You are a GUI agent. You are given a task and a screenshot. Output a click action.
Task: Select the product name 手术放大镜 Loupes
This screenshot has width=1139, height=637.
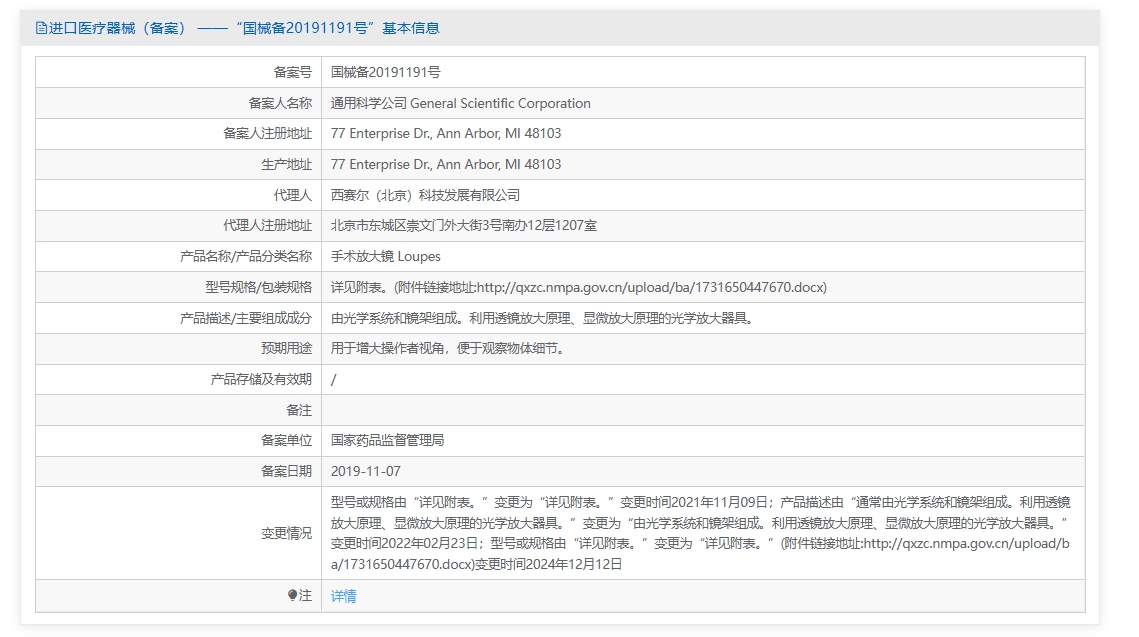[x=386, y=256]
